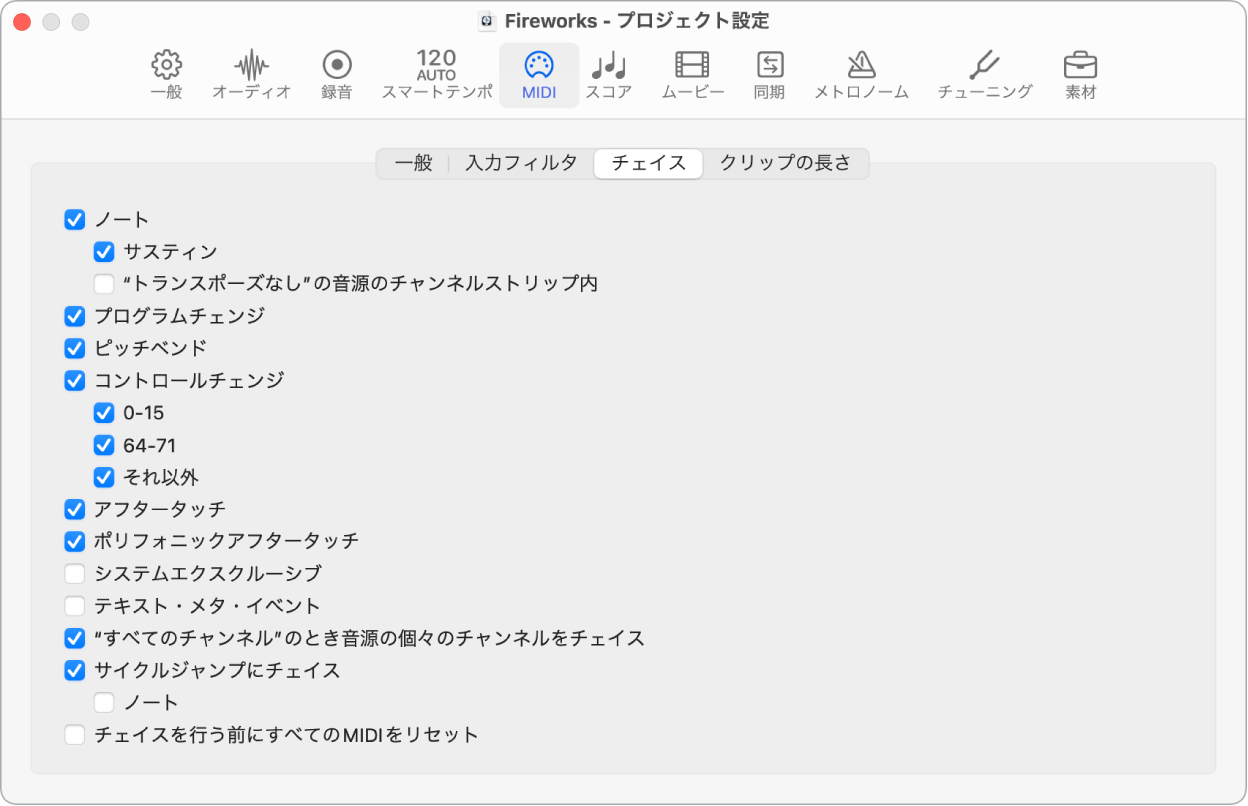Uncheck the 64-71 checkbox
This screenshot has width=1248, height=806.
[x=104, y=444]
